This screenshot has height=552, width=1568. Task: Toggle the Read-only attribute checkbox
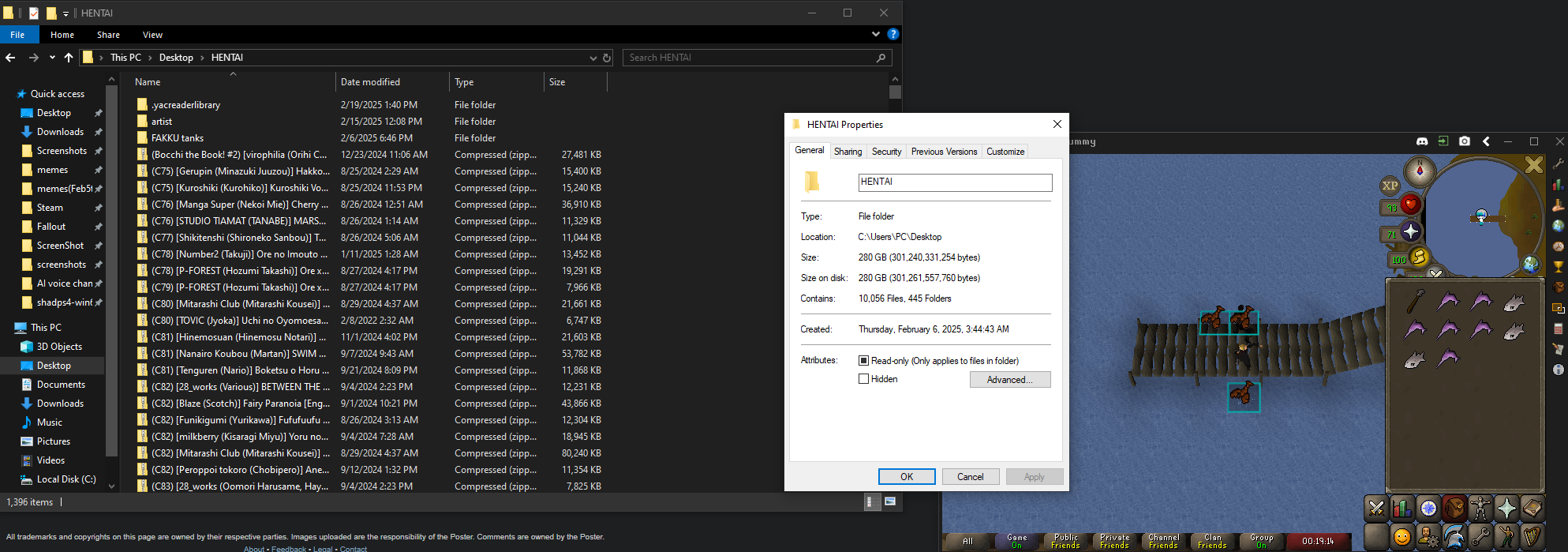coord(863,360)
